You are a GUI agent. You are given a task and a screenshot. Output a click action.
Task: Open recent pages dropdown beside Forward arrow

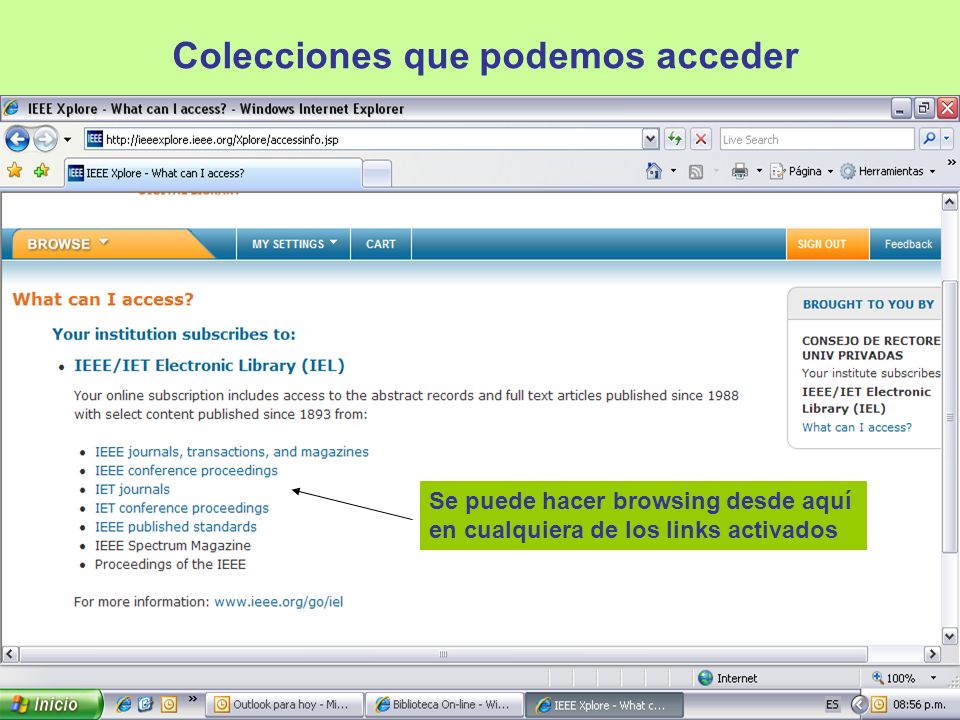(x=67, y=140)
